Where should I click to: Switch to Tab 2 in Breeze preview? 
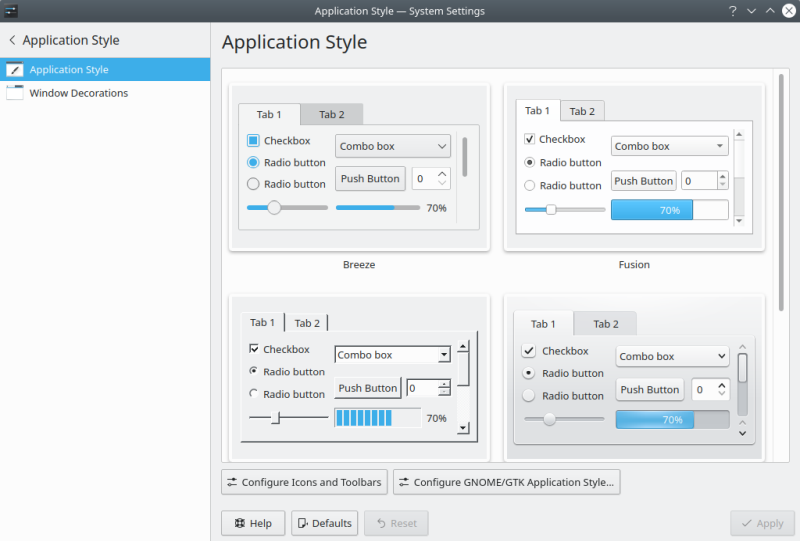(332, 114)
